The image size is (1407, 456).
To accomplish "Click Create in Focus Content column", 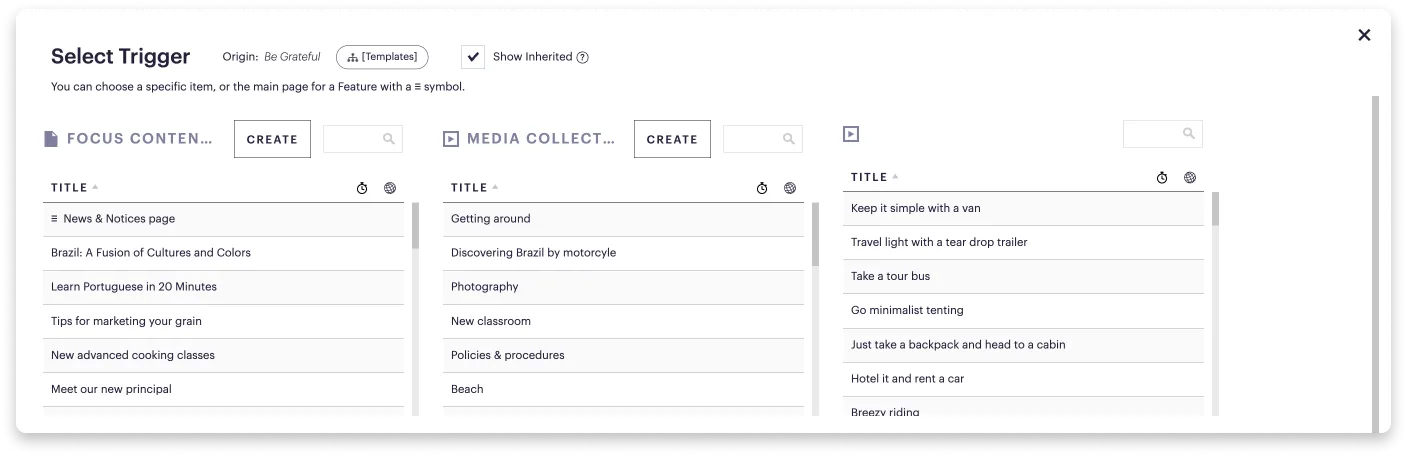I will coord(272,139).
